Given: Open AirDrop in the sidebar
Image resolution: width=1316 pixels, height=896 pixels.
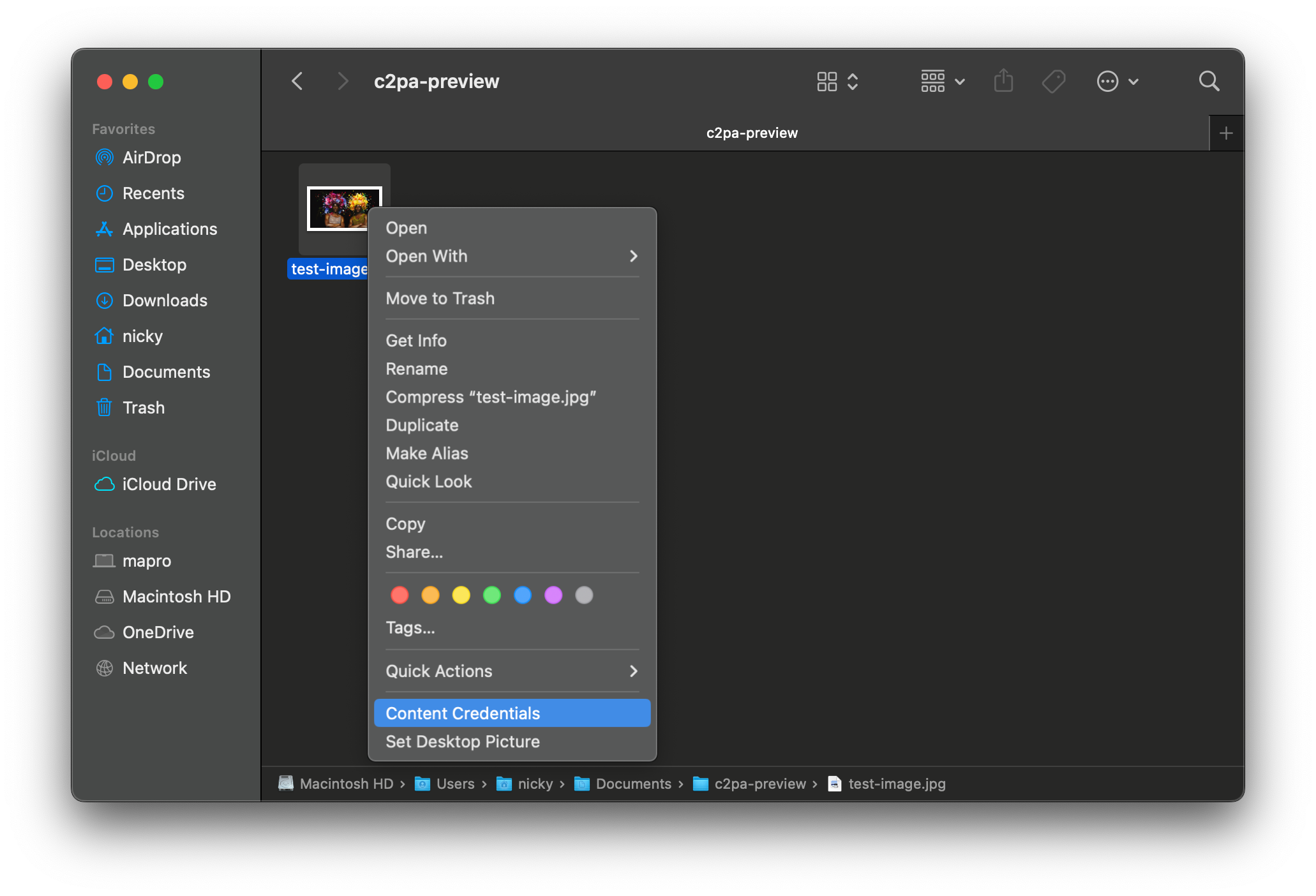Looking at the screenshot, I should coord(151,158).
